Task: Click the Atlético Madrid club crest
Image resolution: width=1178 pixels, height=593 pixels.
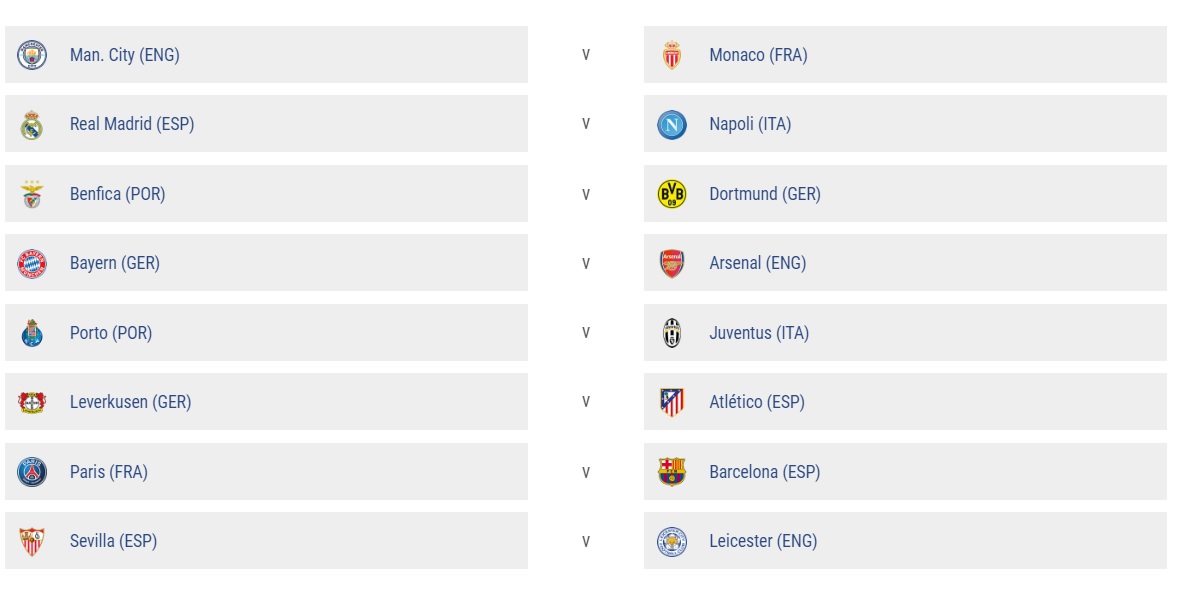Action: click(x=672, y=402)
